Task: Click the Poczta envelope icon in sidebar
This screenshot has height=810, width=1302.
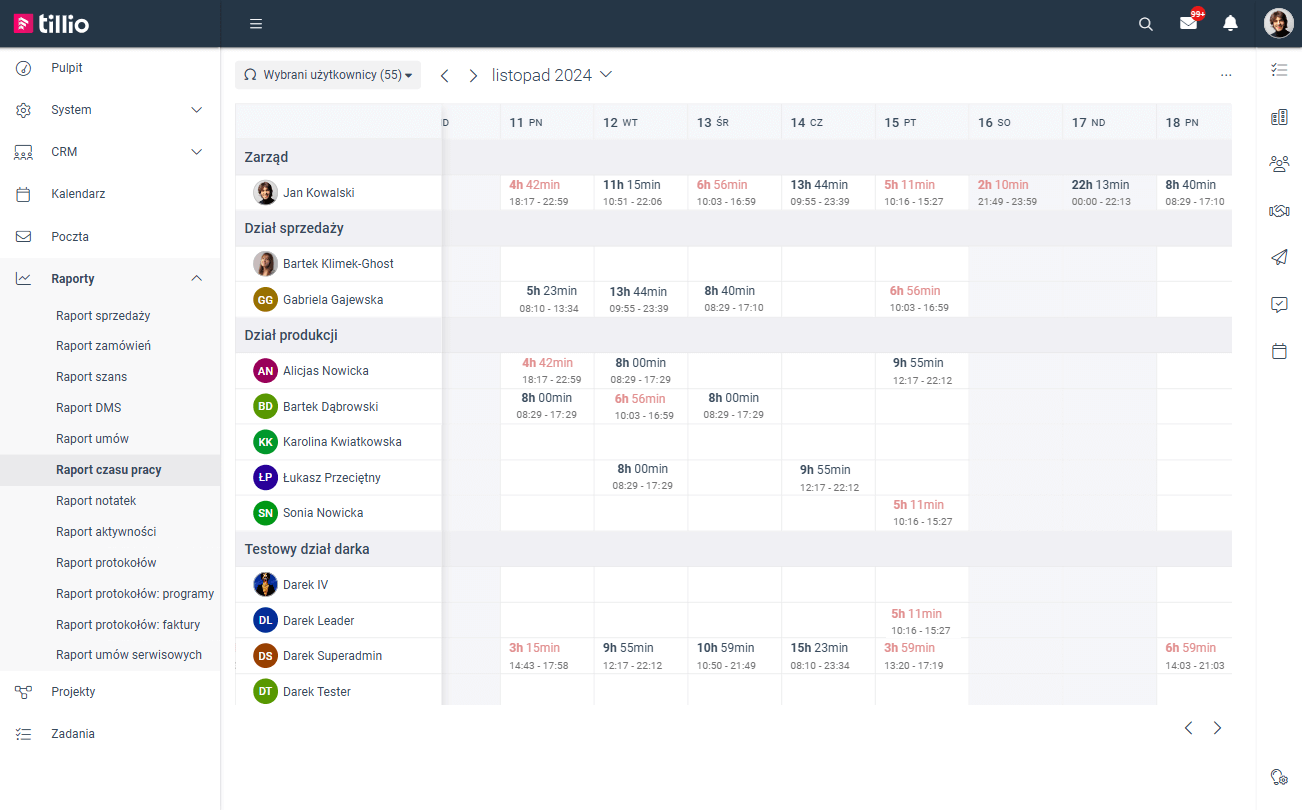Action: click(x=24, y=237)
